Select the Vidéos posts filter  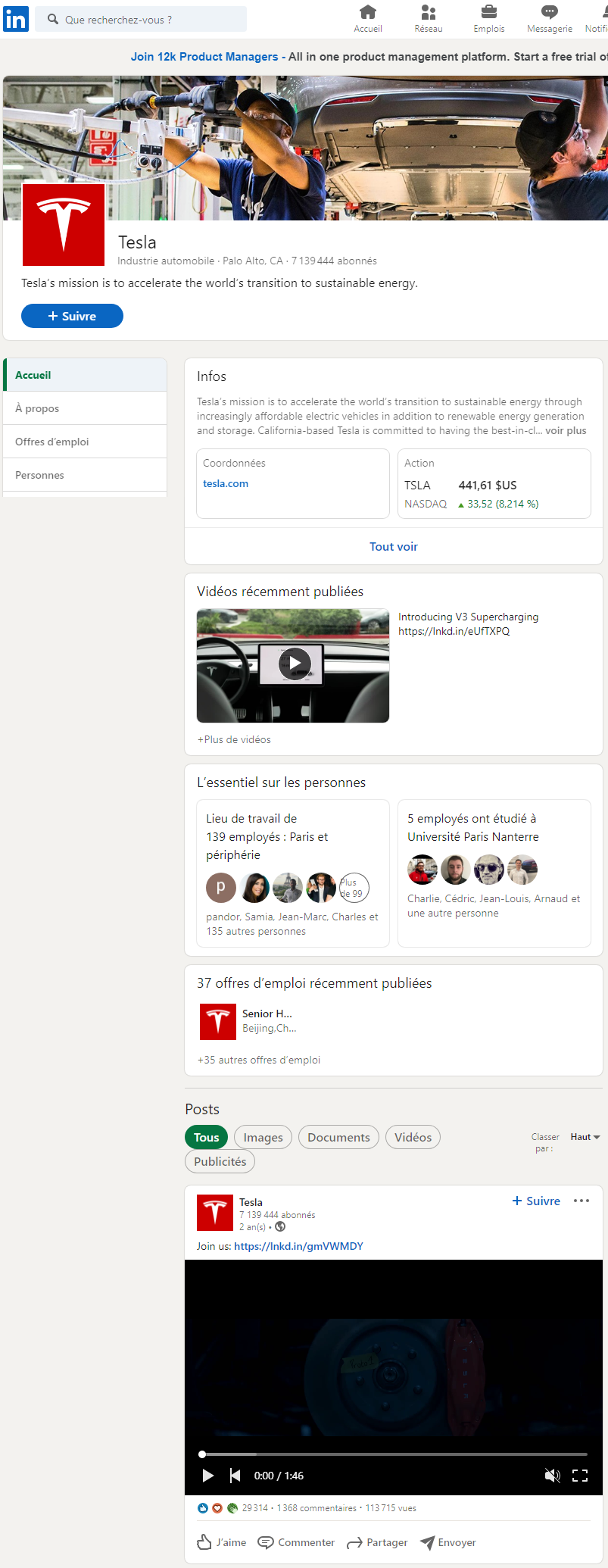pyautogui.click(x=413, y=1137)
